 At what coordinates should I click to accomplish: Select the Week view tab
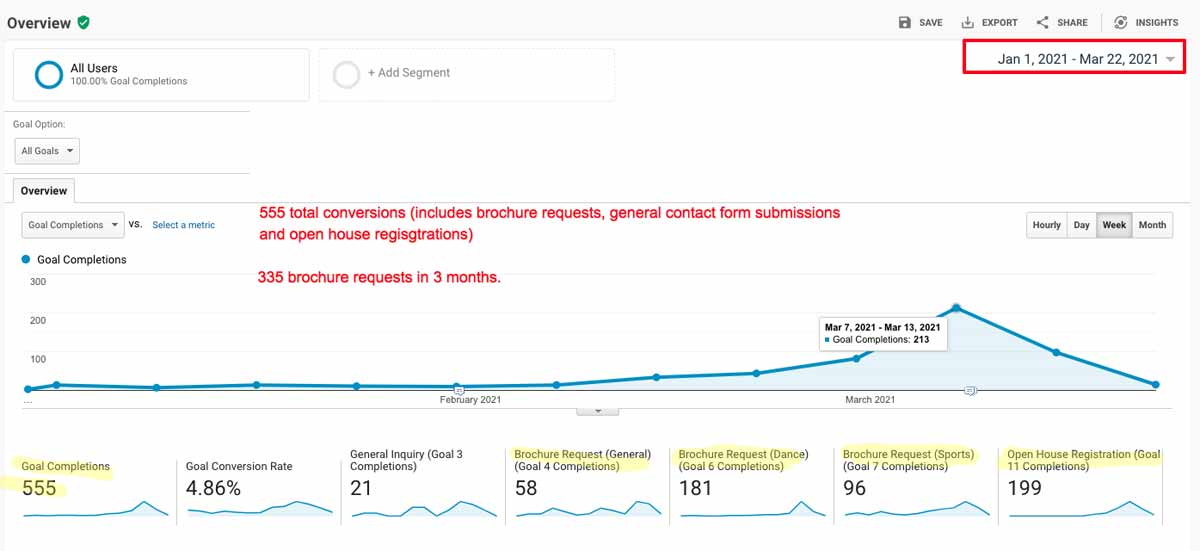pyautogui.click(x=1114, y=225)
